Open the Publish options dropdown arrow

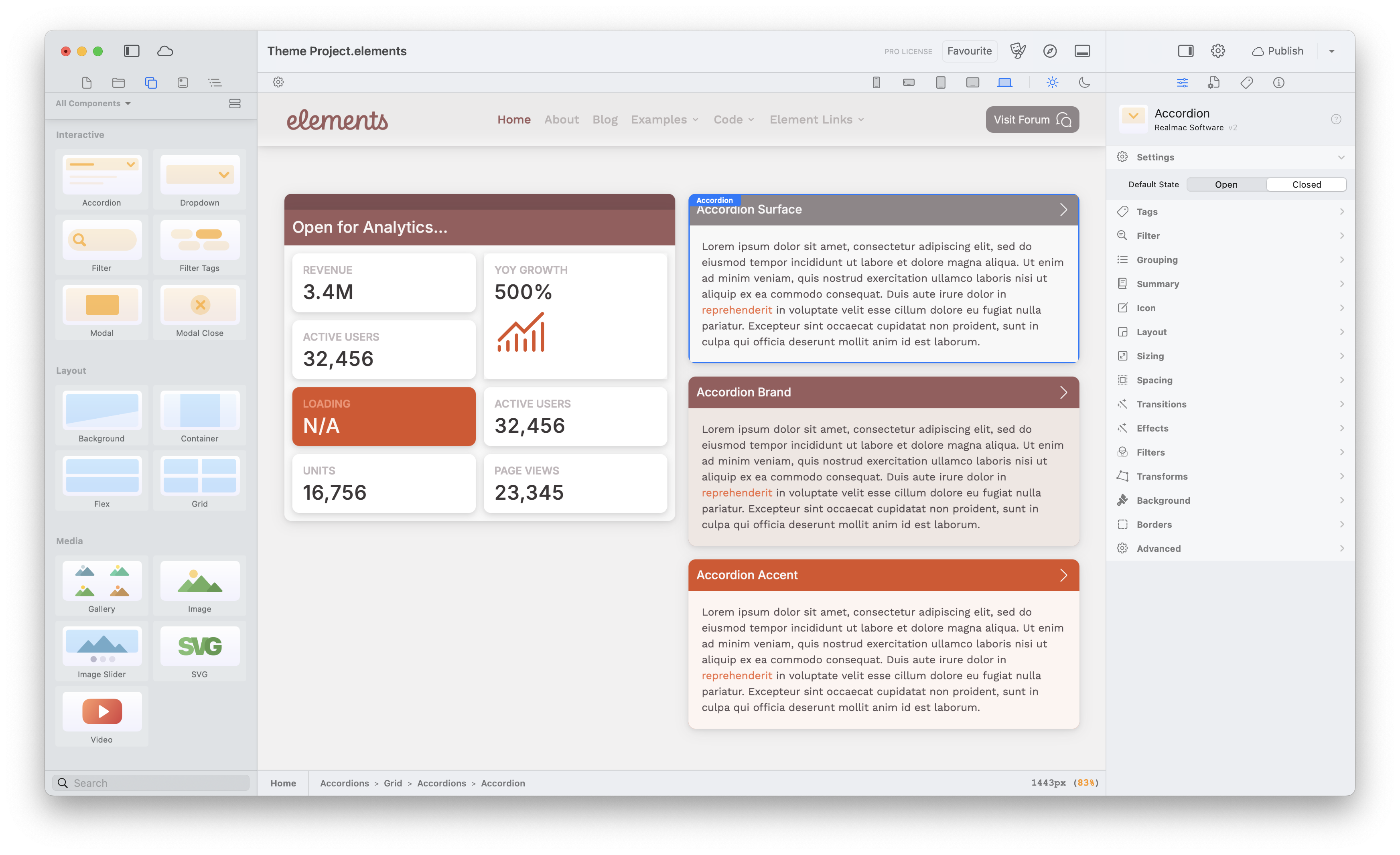pyautogui.click(x=1331, y=51)
